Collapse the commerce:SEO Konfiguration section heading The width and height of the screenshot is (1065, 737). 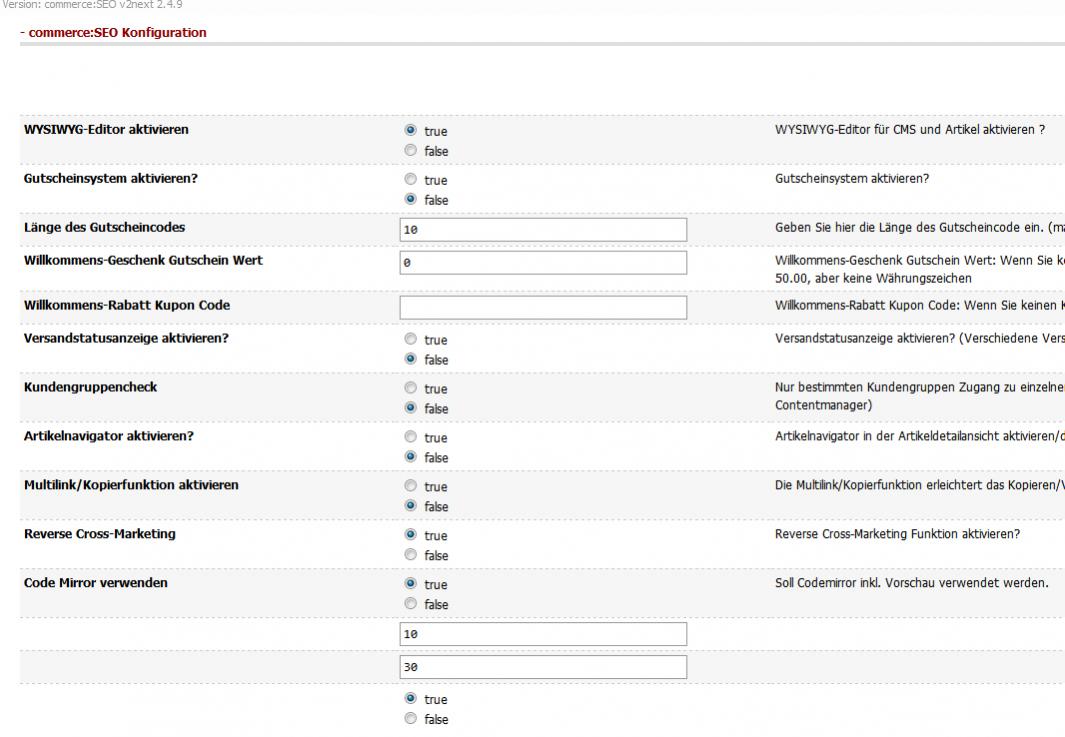(x=113, y=33)
